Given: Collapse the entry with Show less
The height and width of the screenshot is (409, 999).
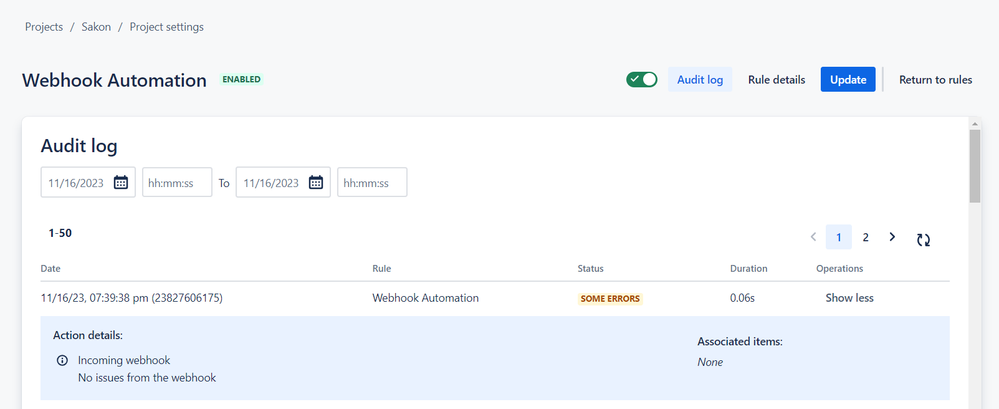Looking at the screenshot, I should pyautogui.click(x=849, y=298).
